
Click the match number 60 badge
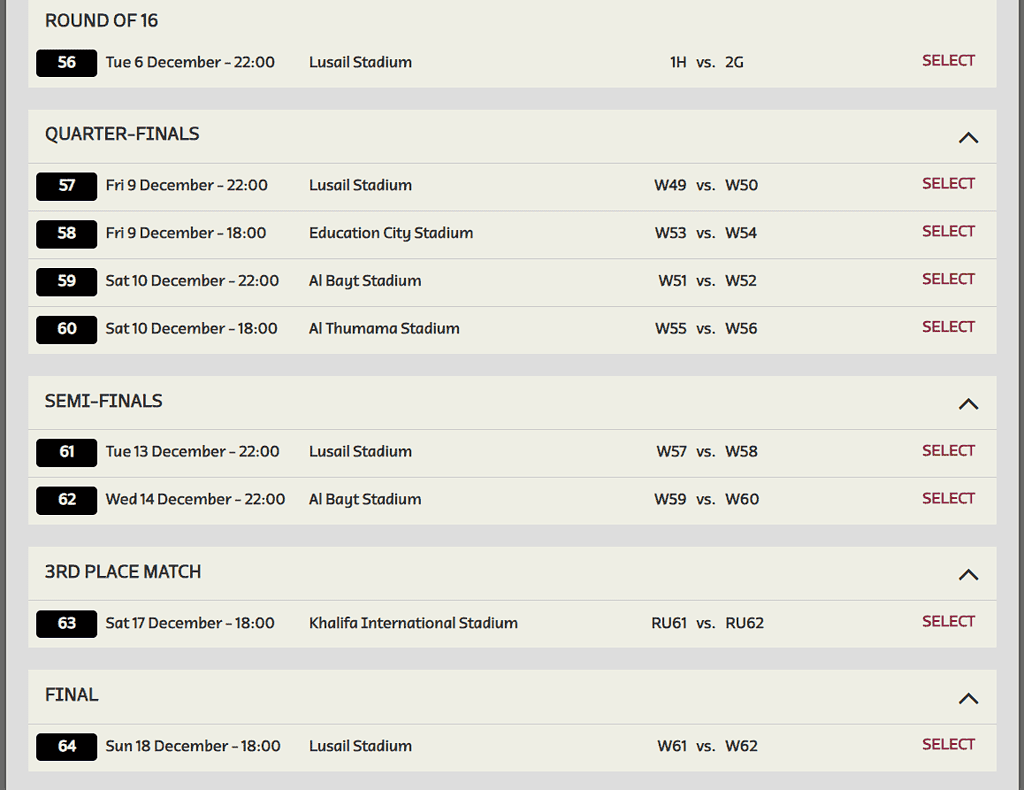[x=67, y=329]
